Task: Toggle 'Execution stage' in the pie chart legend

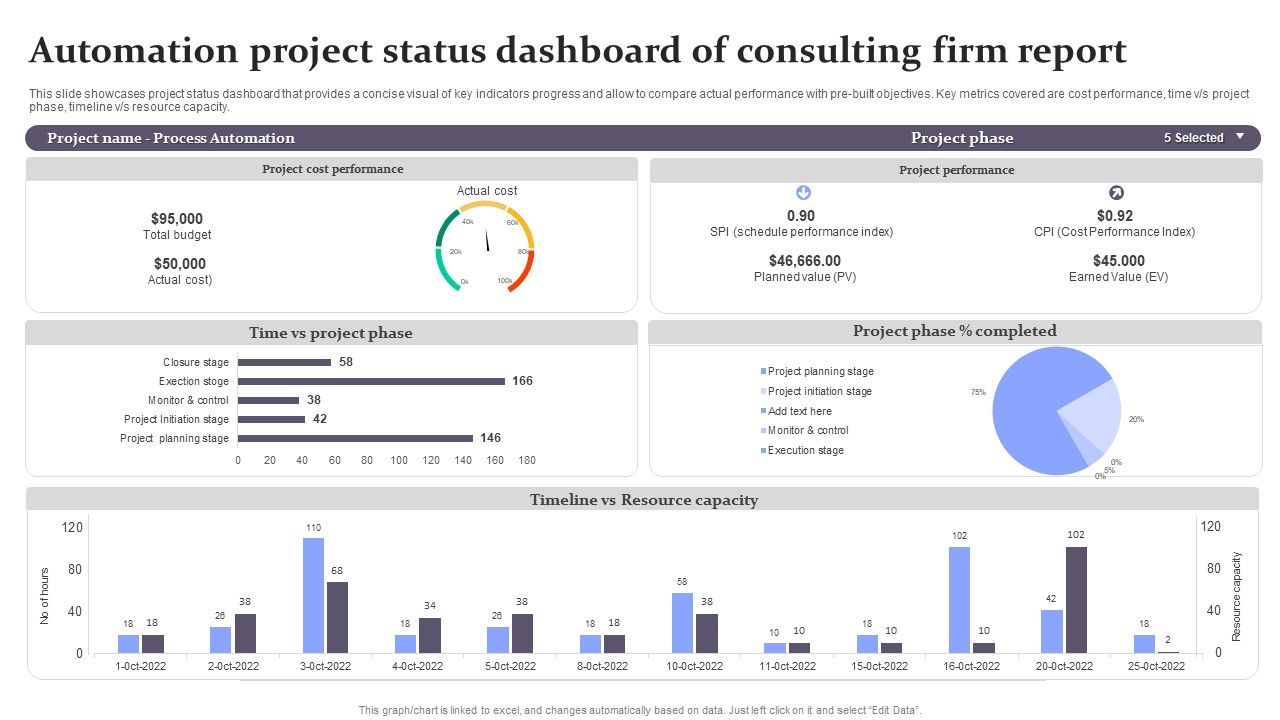Action: click(x=805, y=450)
